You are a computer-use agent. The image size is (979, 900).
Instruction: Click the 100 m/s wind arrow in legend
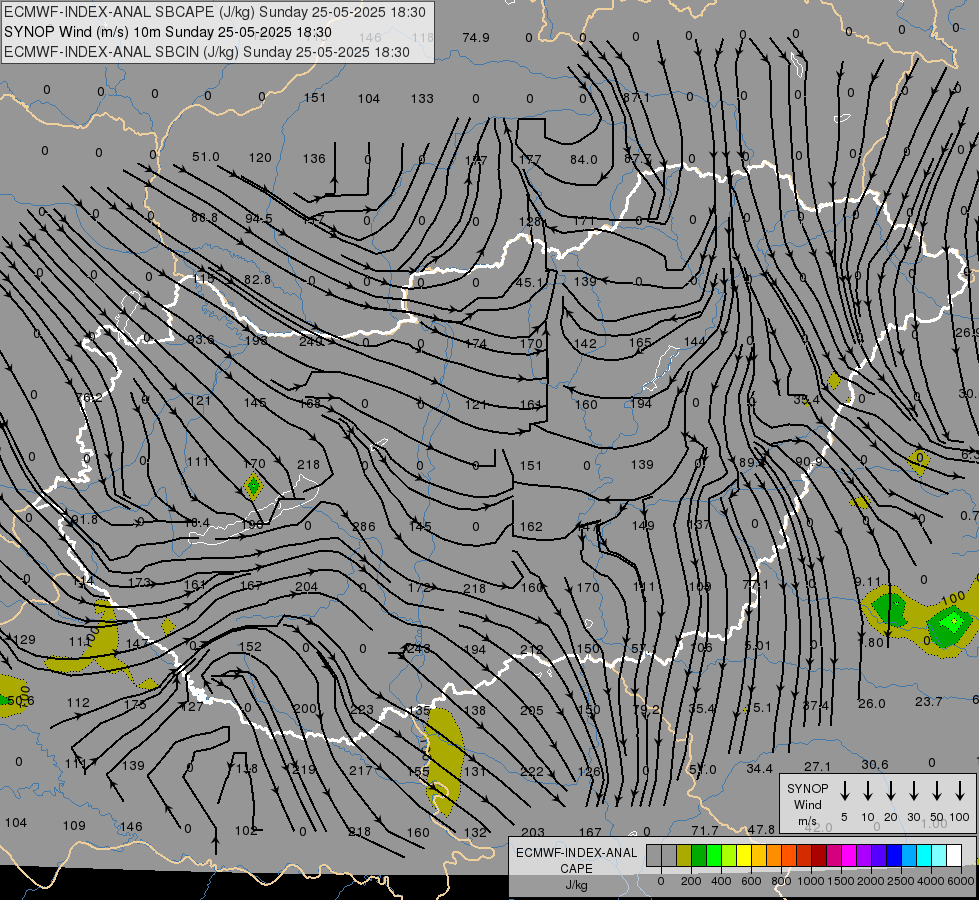pos(960,790)
